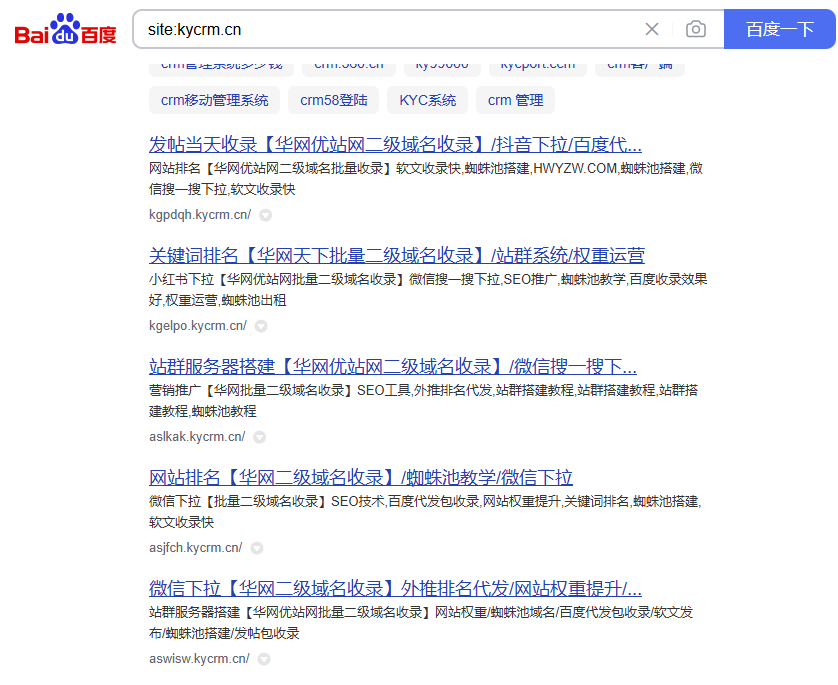Open result titled 站群服务器搭建【华网优站网二级域名收录】
This screenshot has width=838, height=685.
point(393,367)
